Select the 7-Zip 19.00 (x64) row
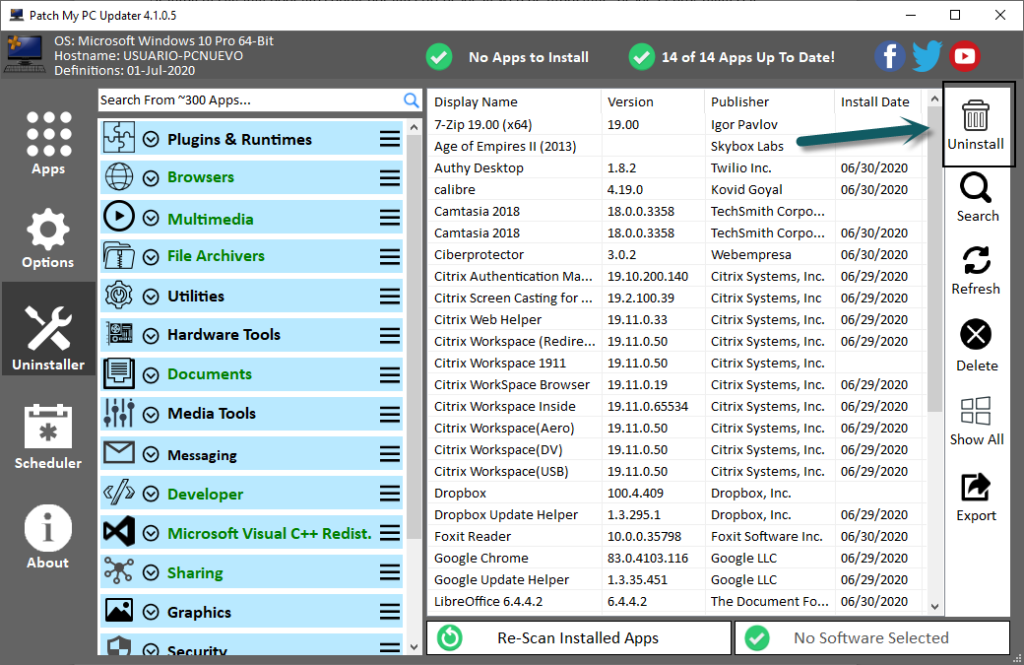 tap(677, 124)
